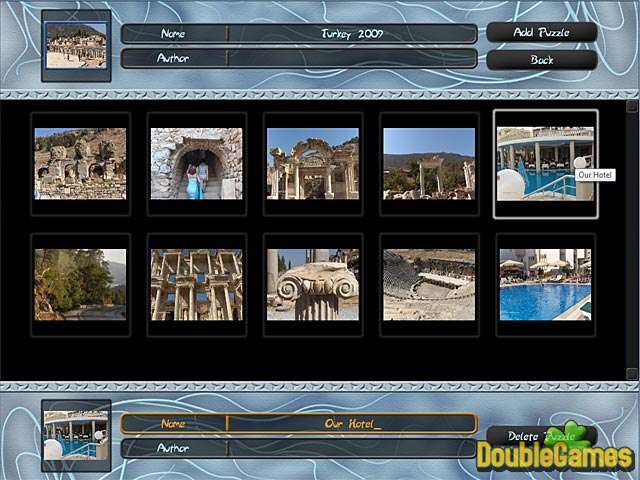This screenshot has width=640, height=480.
Task: Click the Add Puzzle button
Action: click(x=541, y=32)
